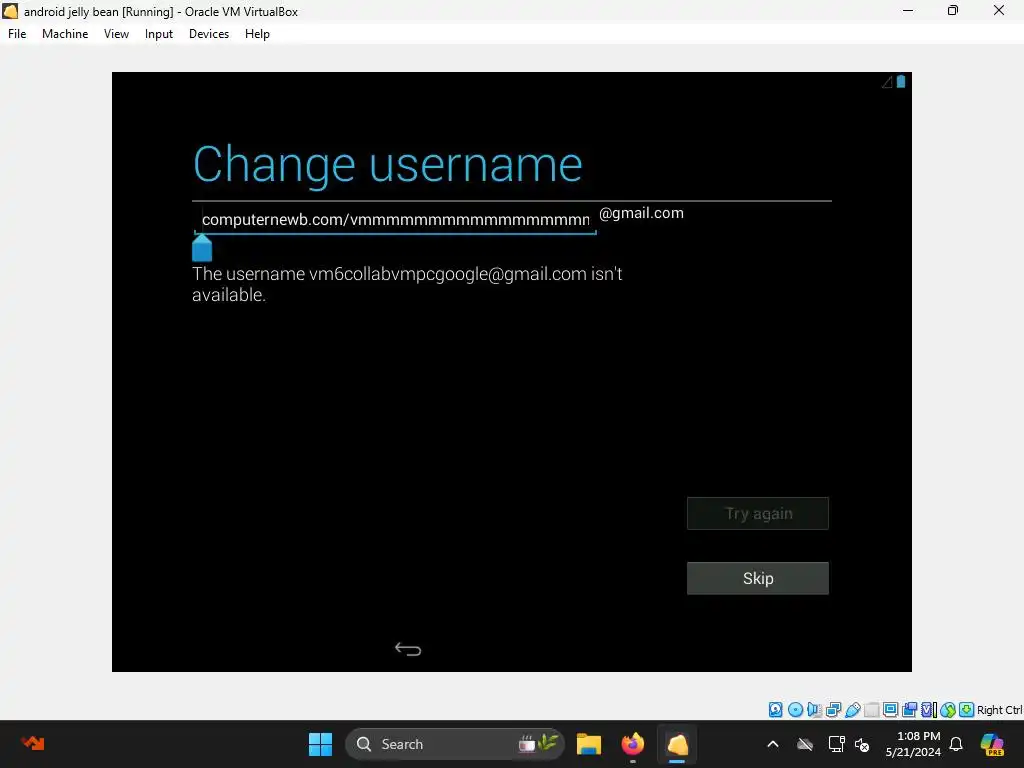Screen dimensions: 1024x768
Task: Restore down the VirtualBox window
Action: pos(953,10)
